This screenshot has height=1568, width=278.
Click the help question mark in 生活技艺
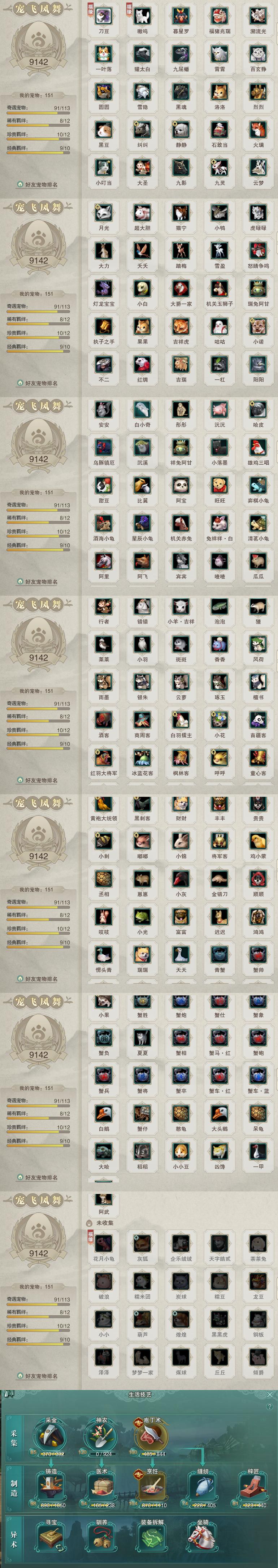(x=269, y=1407)
